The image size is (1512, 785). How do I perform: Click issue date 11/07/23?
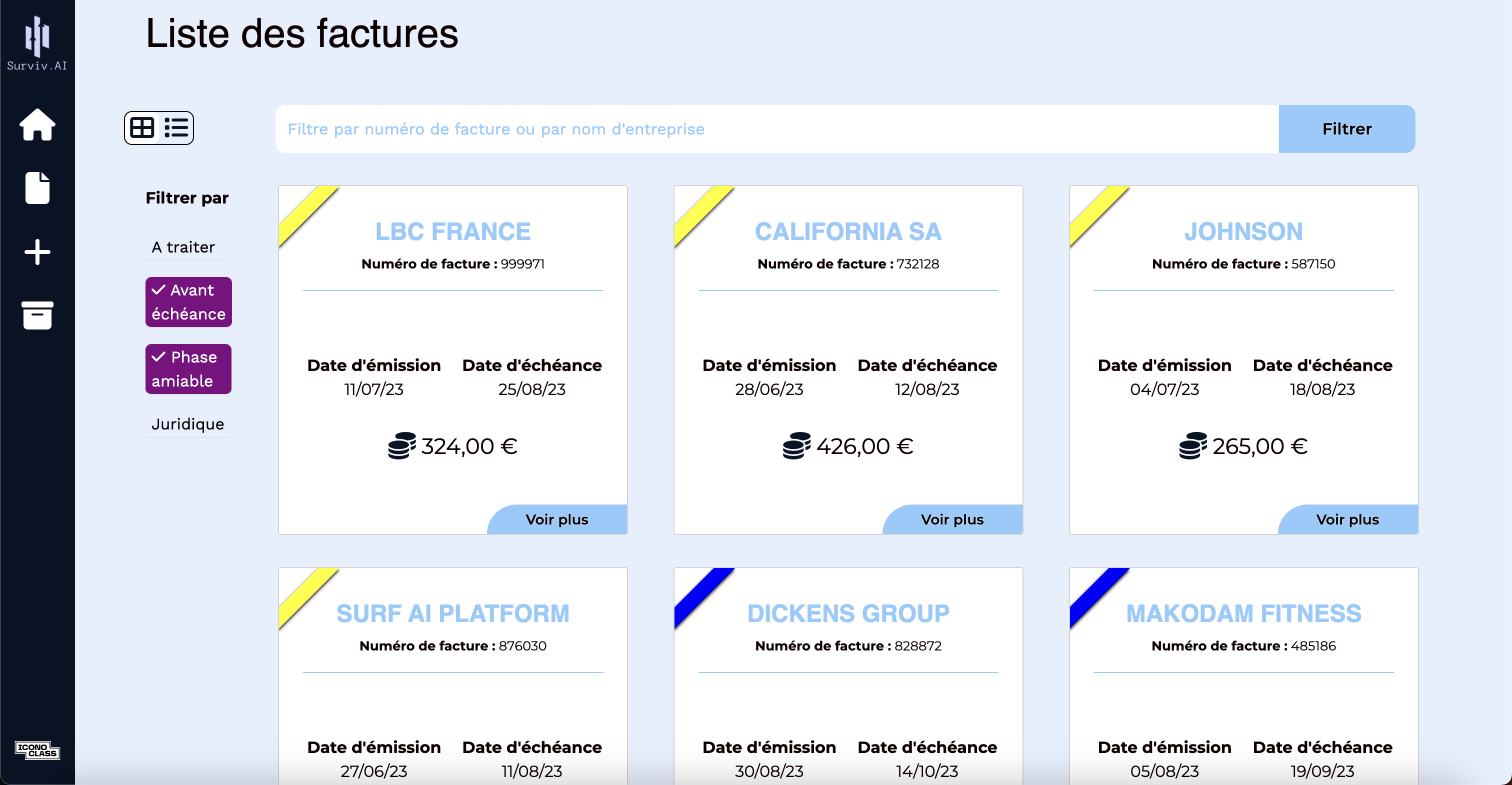pos(374,389)
